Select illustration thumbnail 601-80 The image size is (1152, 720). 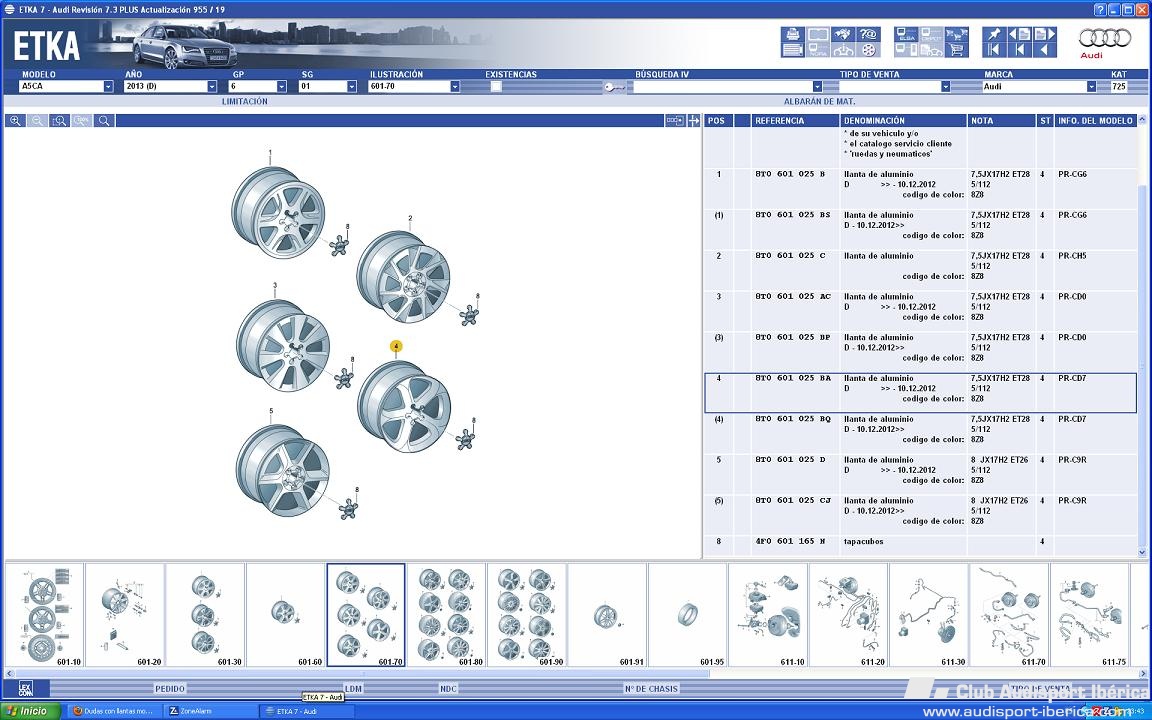[x=446, y=615]
